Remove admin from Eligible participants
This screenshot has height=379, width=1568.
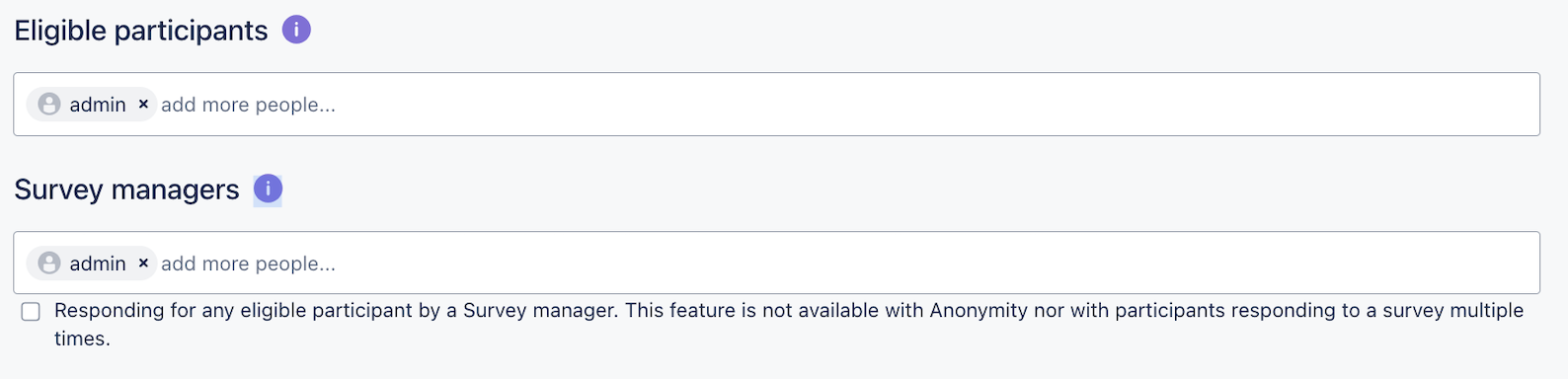pos(143,104)
